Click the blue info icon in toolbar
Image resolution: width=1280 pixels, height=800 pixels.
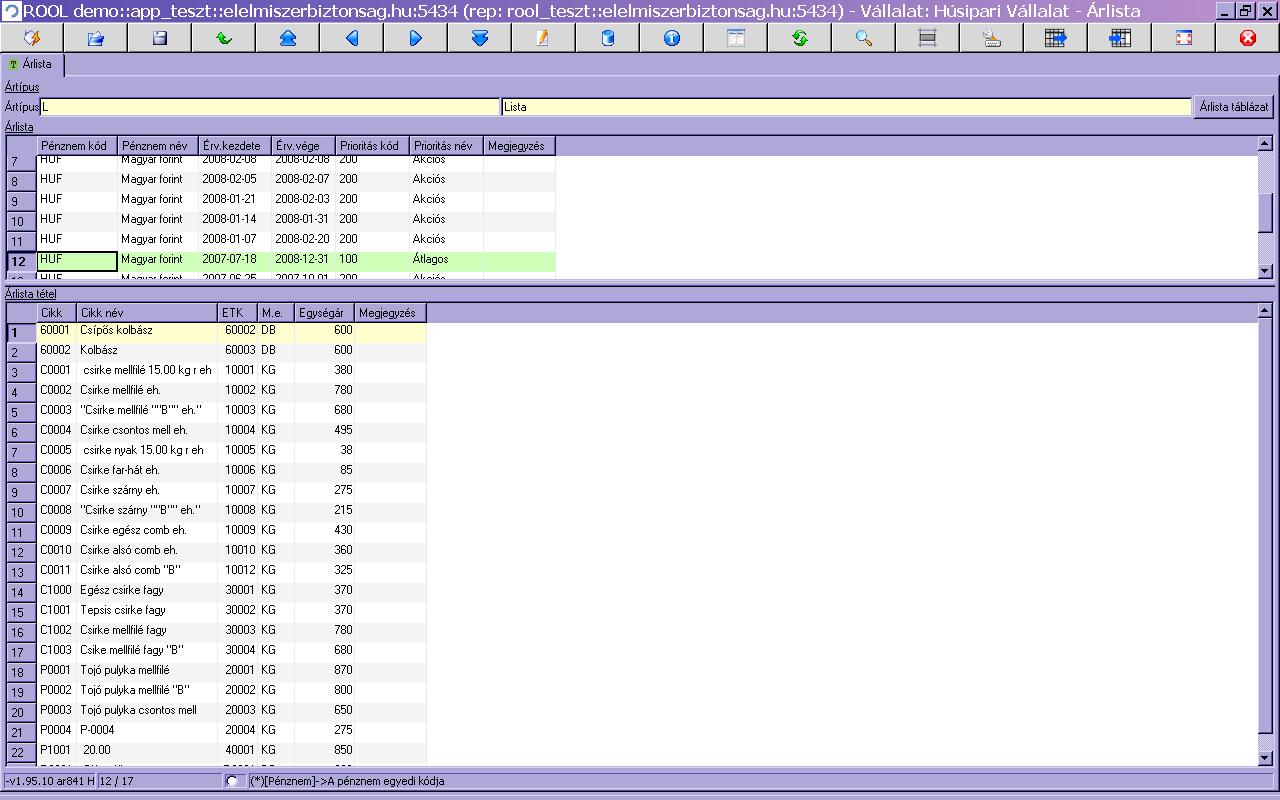pyautogui.click(x=672, y=38)
